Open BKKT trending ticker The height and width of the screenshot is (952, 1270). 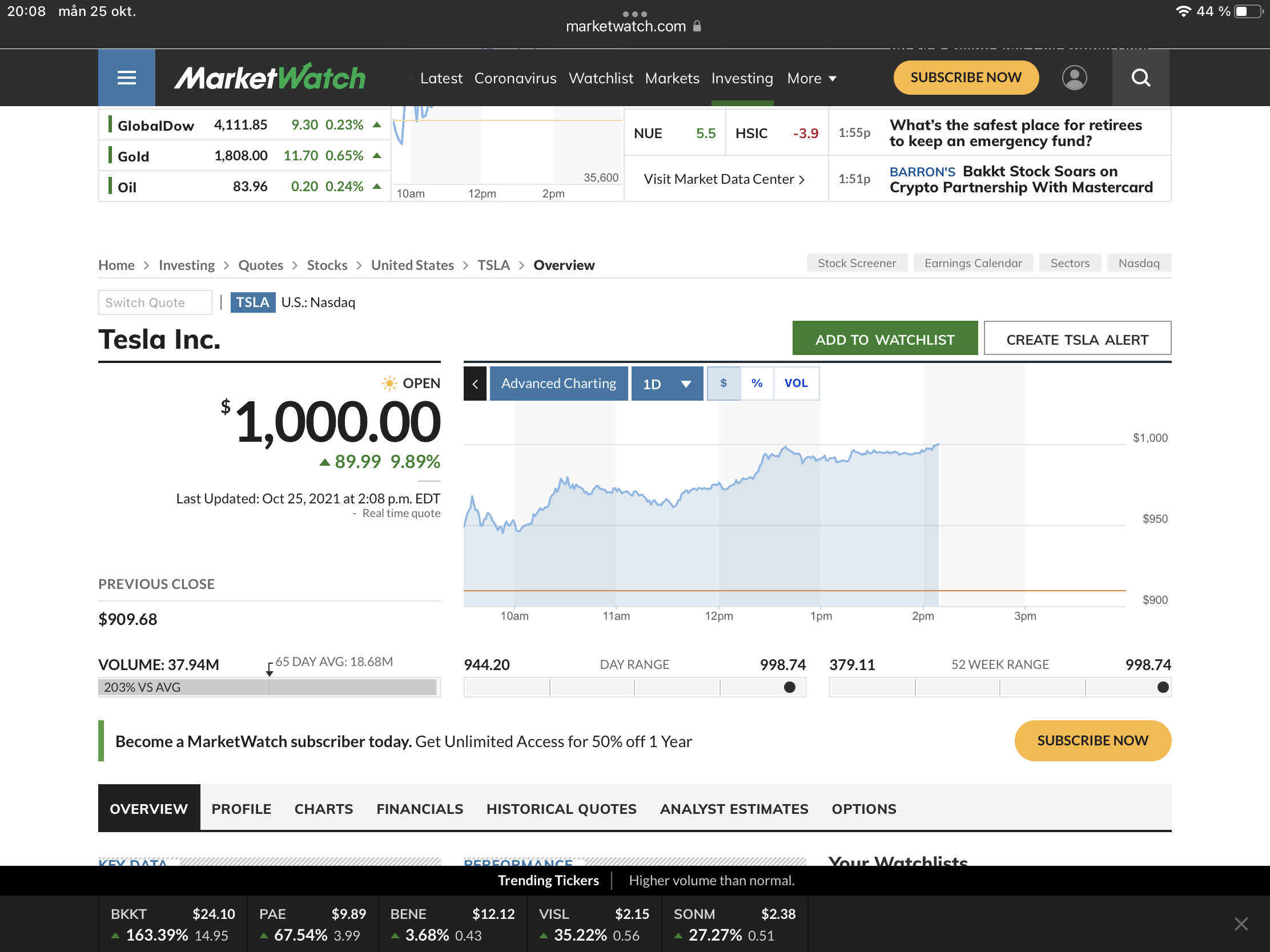(x=173, y=924)
